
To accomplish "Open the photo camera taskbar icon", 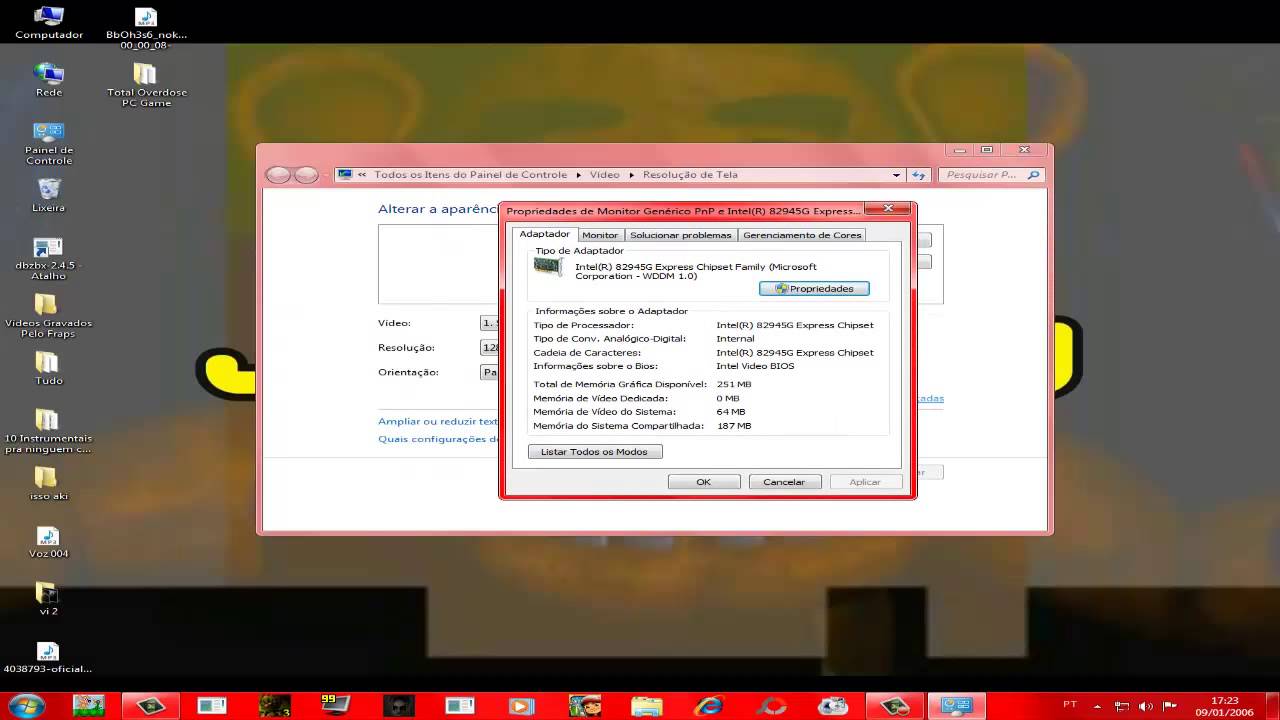I will tap(832, 705).
